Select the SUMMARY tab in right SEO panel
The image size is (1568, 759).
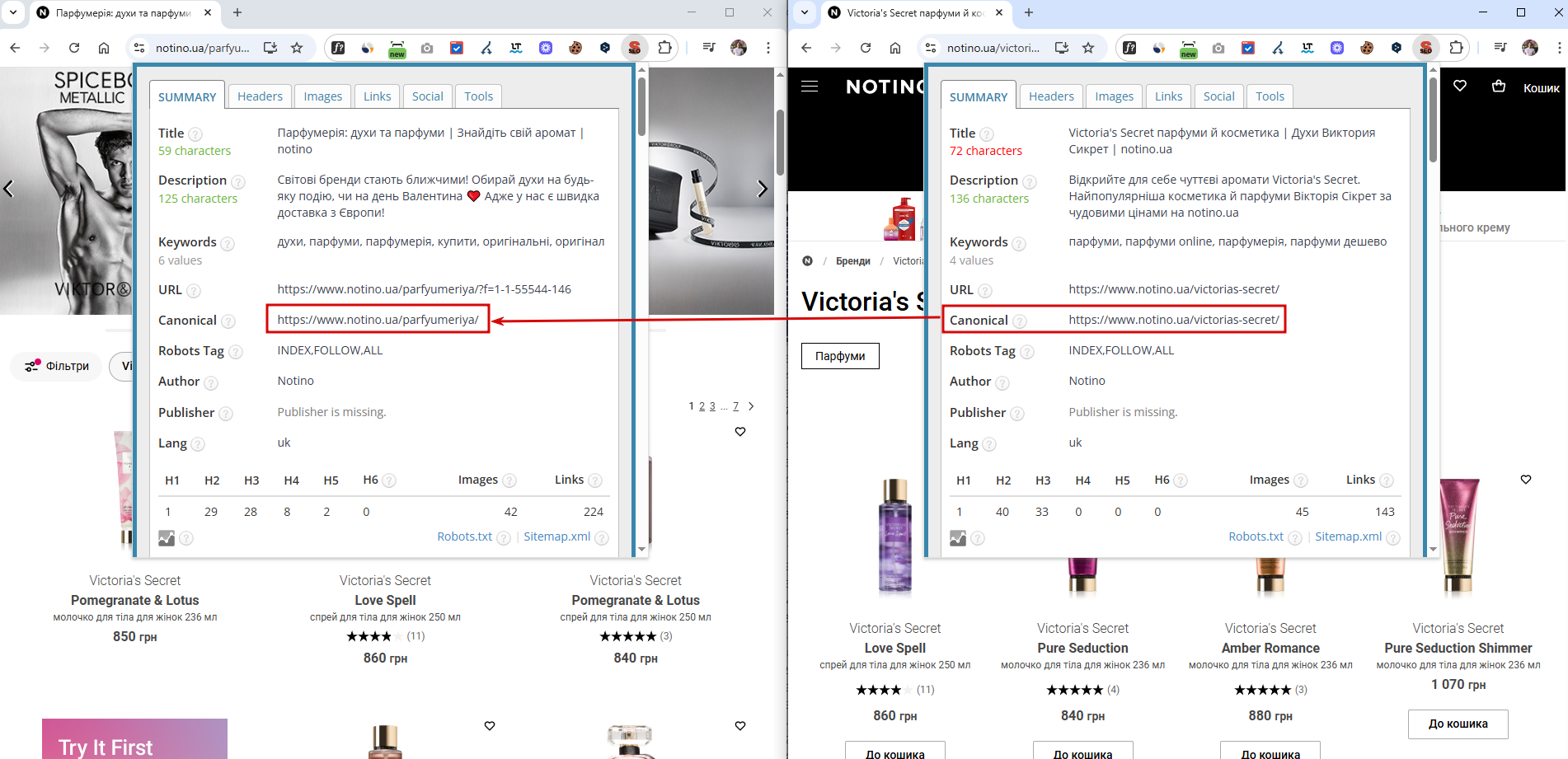979,96
